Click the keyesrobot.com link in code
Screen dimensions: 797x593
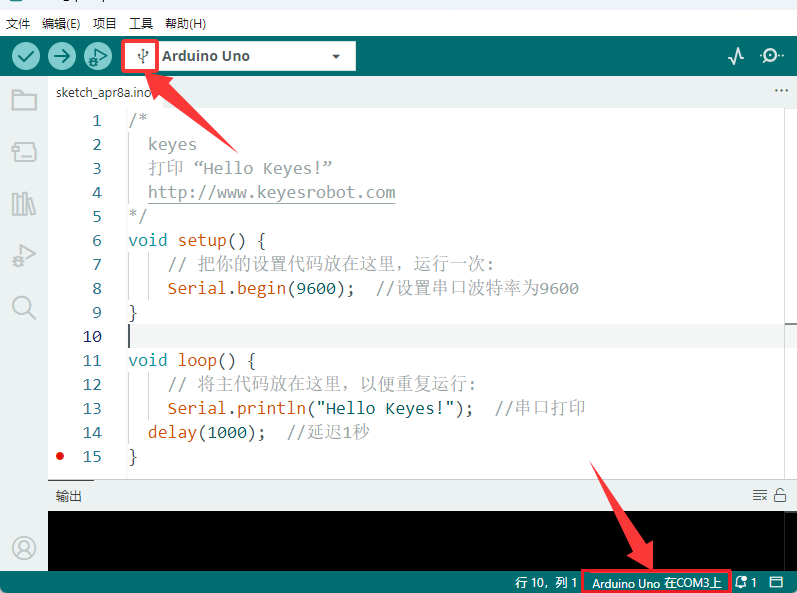(271, 193)
